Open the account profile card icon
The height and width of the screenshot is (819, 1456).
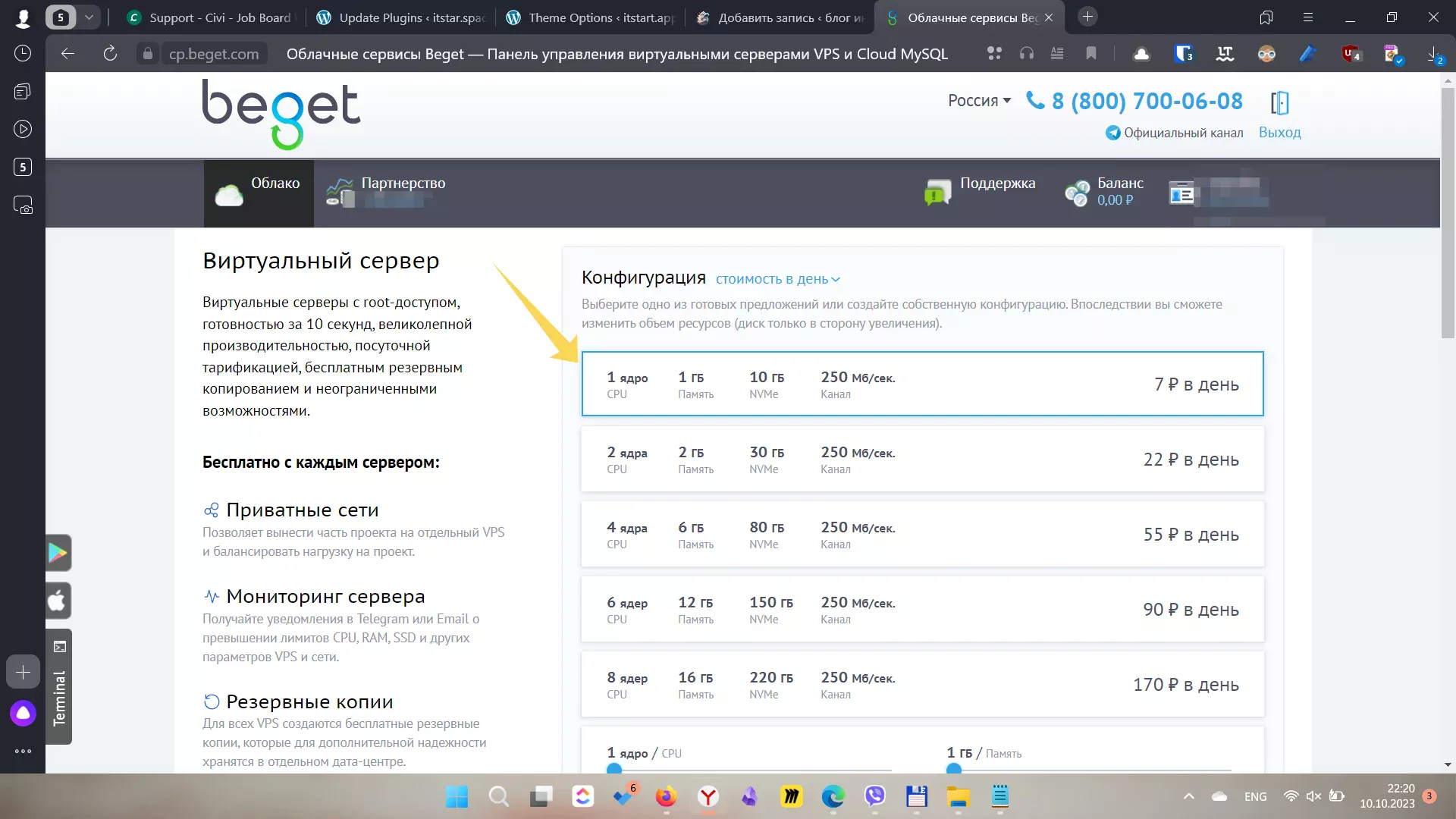coord(1181,194)
